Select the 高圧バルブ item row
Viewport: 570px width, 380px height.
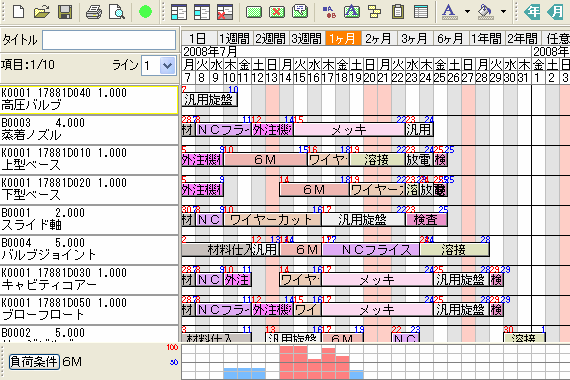point(89,100)
